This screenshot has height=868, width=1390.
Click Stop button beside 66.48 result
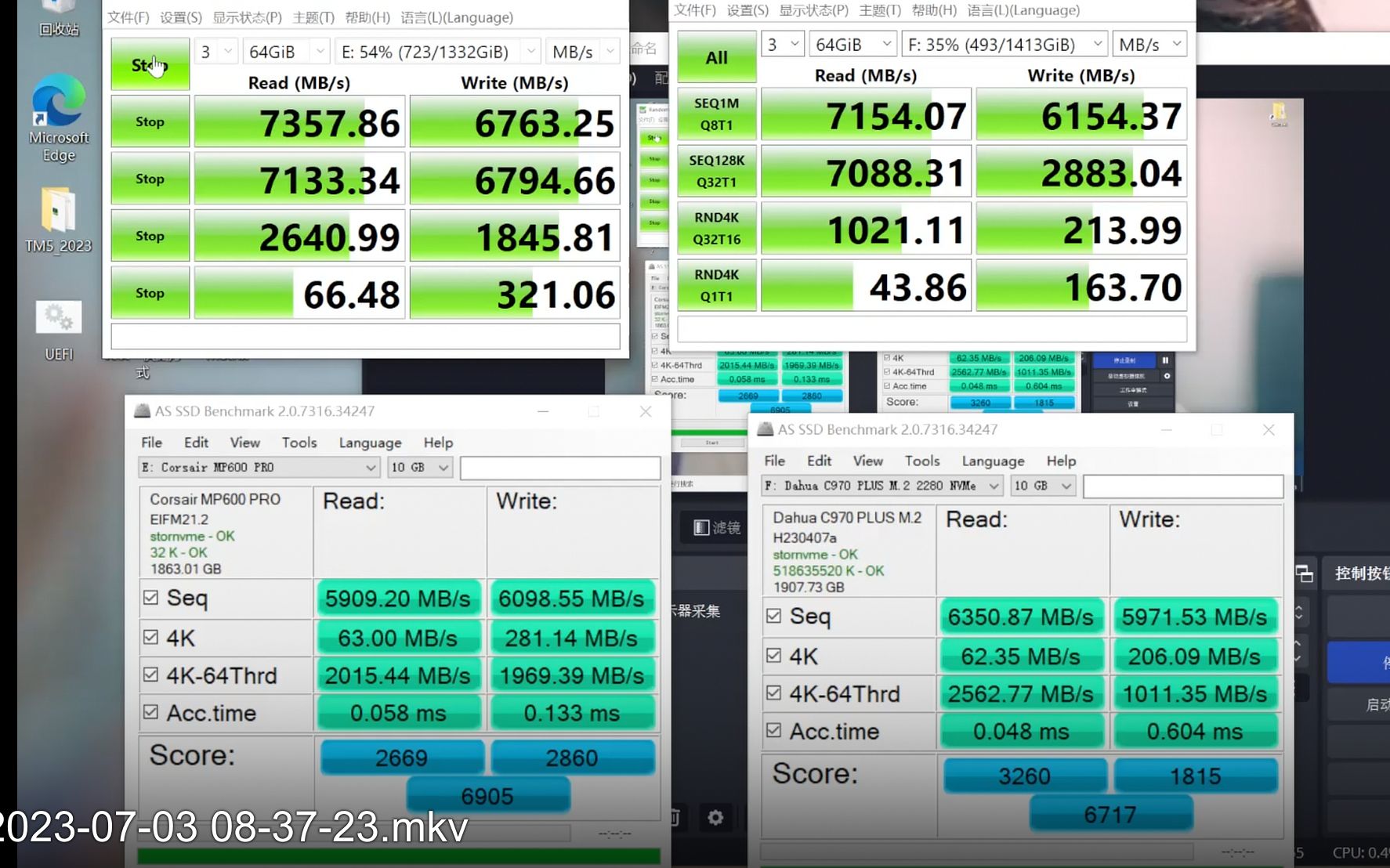coord(150,293)
